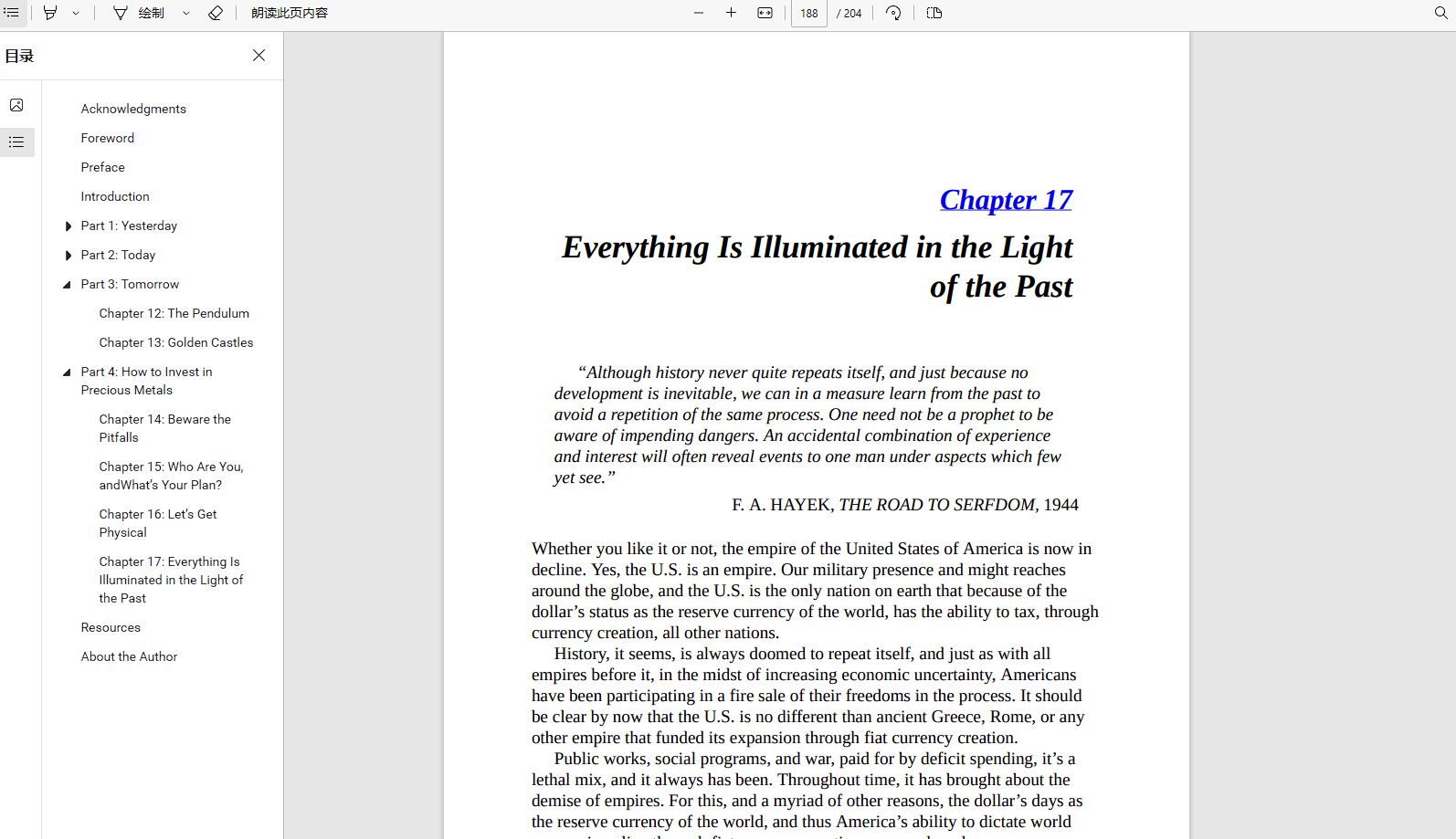1456x839 pixels.
Task: Select Part 3: Tomorrow
Action: (130, 284)
